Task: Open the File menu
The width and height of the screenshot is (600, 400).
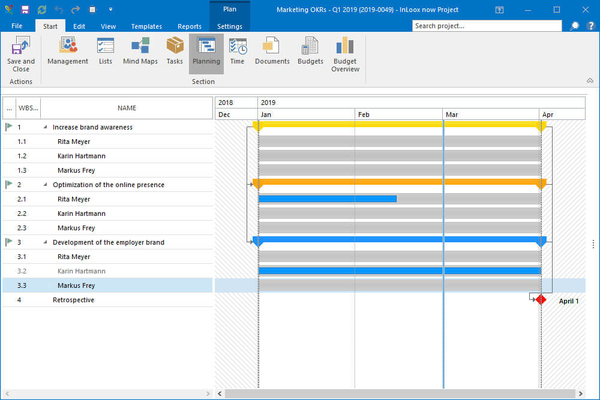Action: (x=17, y=26)
